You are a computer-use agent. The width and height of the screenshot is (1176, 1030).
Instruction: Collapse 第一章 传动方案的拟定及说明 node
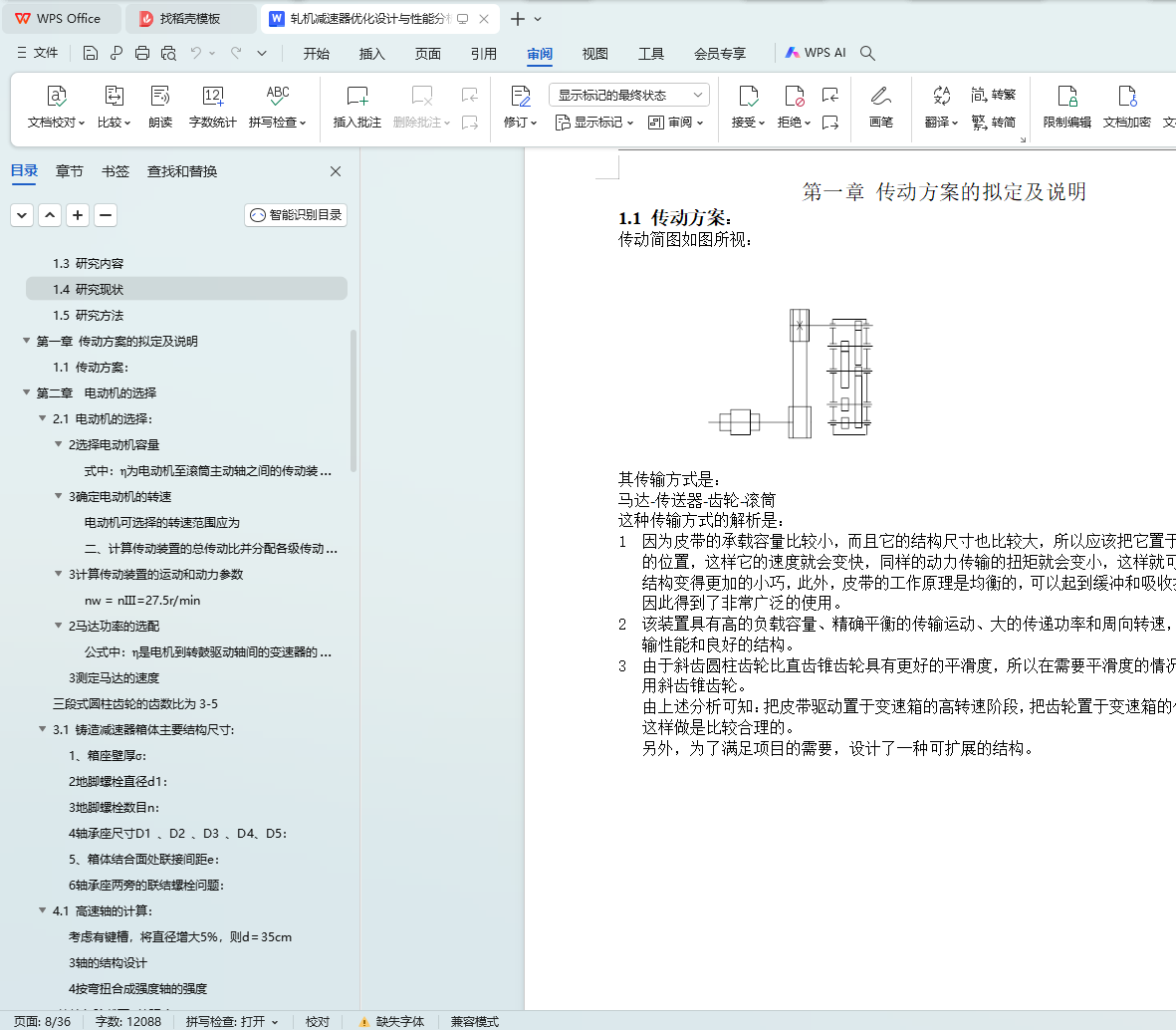(x=27, y=341)
